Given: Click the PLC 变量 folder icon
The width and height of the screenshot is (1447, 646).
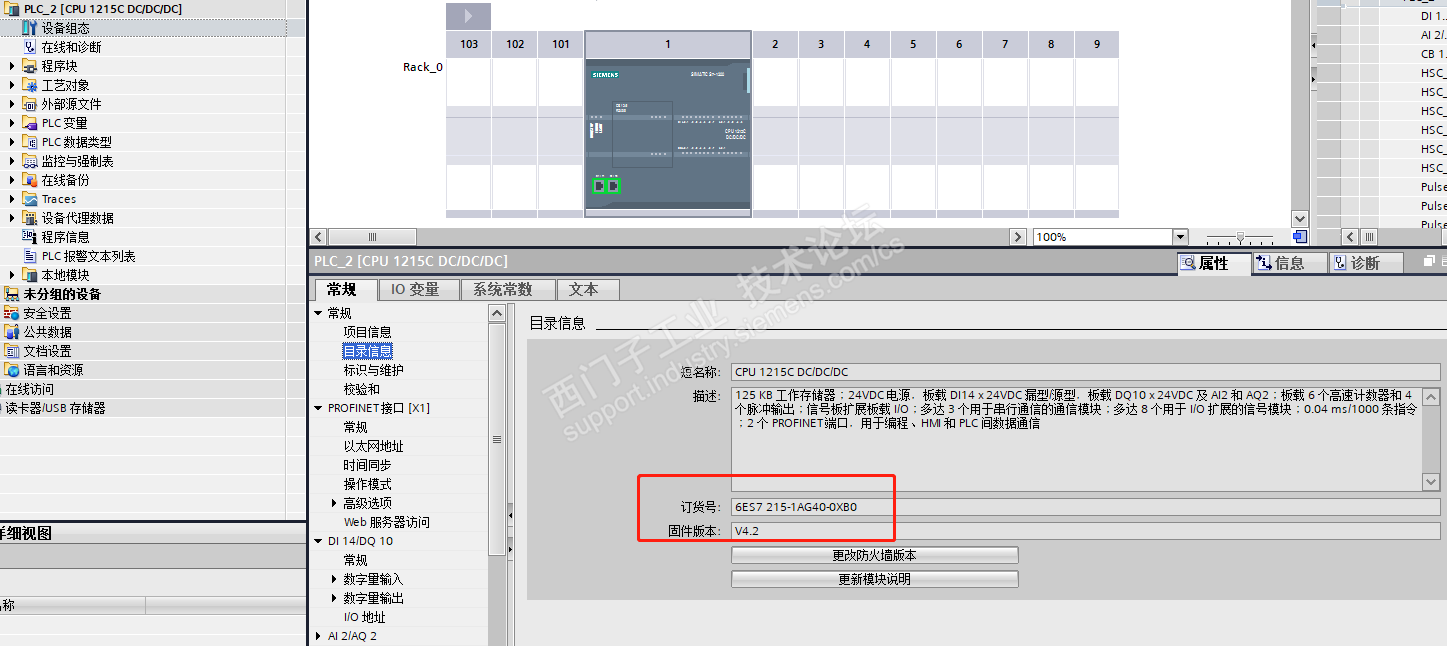Looking at the screenshot, I should [x=30, y=123].
